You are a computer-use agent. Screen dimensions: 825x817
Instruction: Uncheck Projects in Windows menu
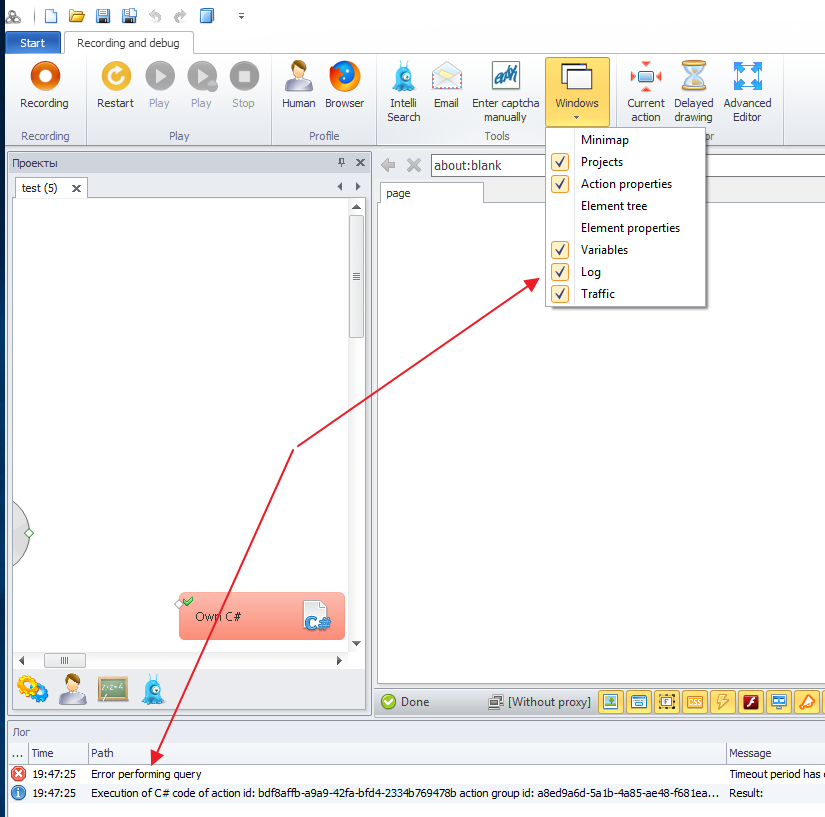tap(626, 162)
